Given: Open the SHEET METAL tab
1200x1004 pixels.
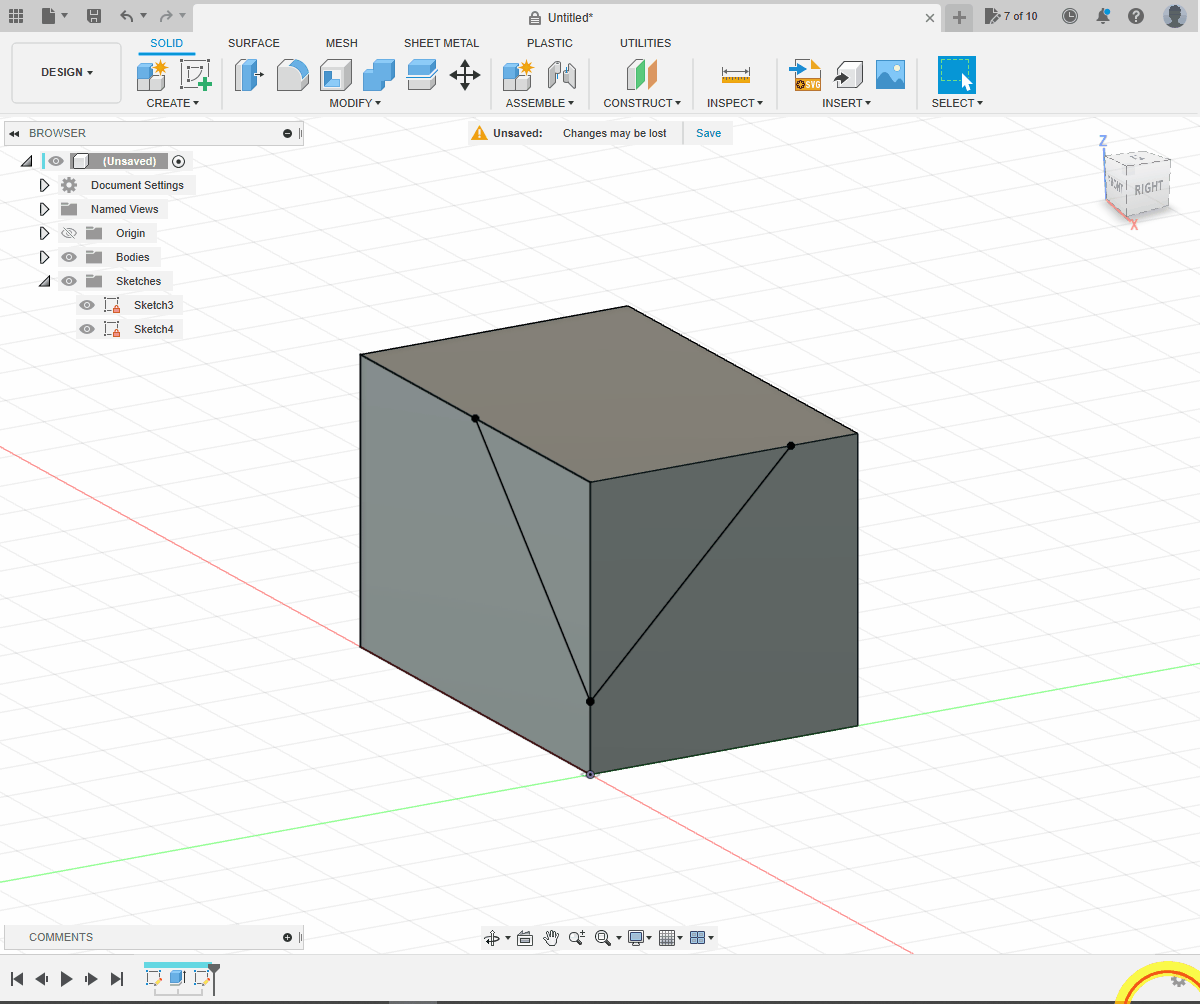Looking at the screenshot, I should tap(441, 43).
